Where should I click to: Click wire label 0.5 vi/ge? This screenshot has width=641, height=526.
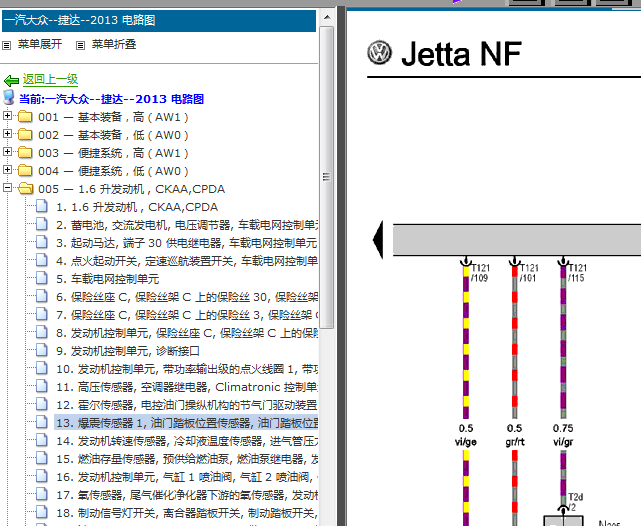tap(466, 435)
